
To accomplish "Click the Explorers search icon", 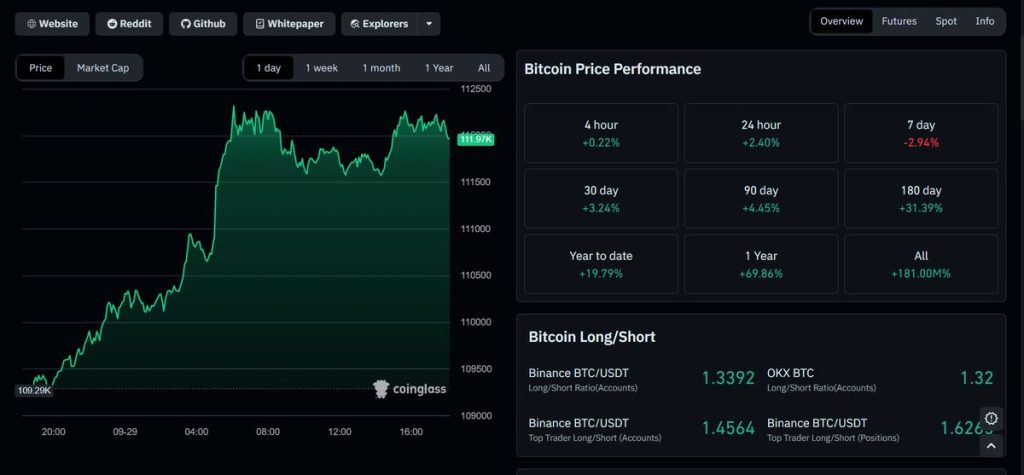I will pyautogui.click(x=355, y=24).
